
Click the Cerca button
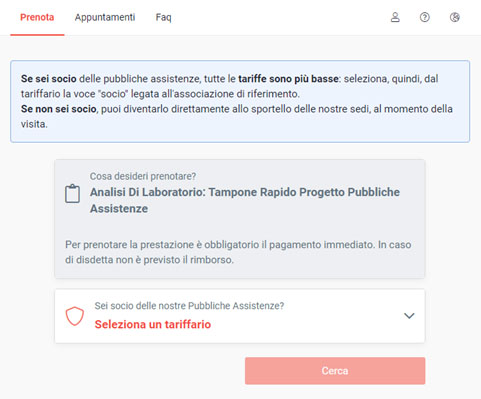coord(335,371)
